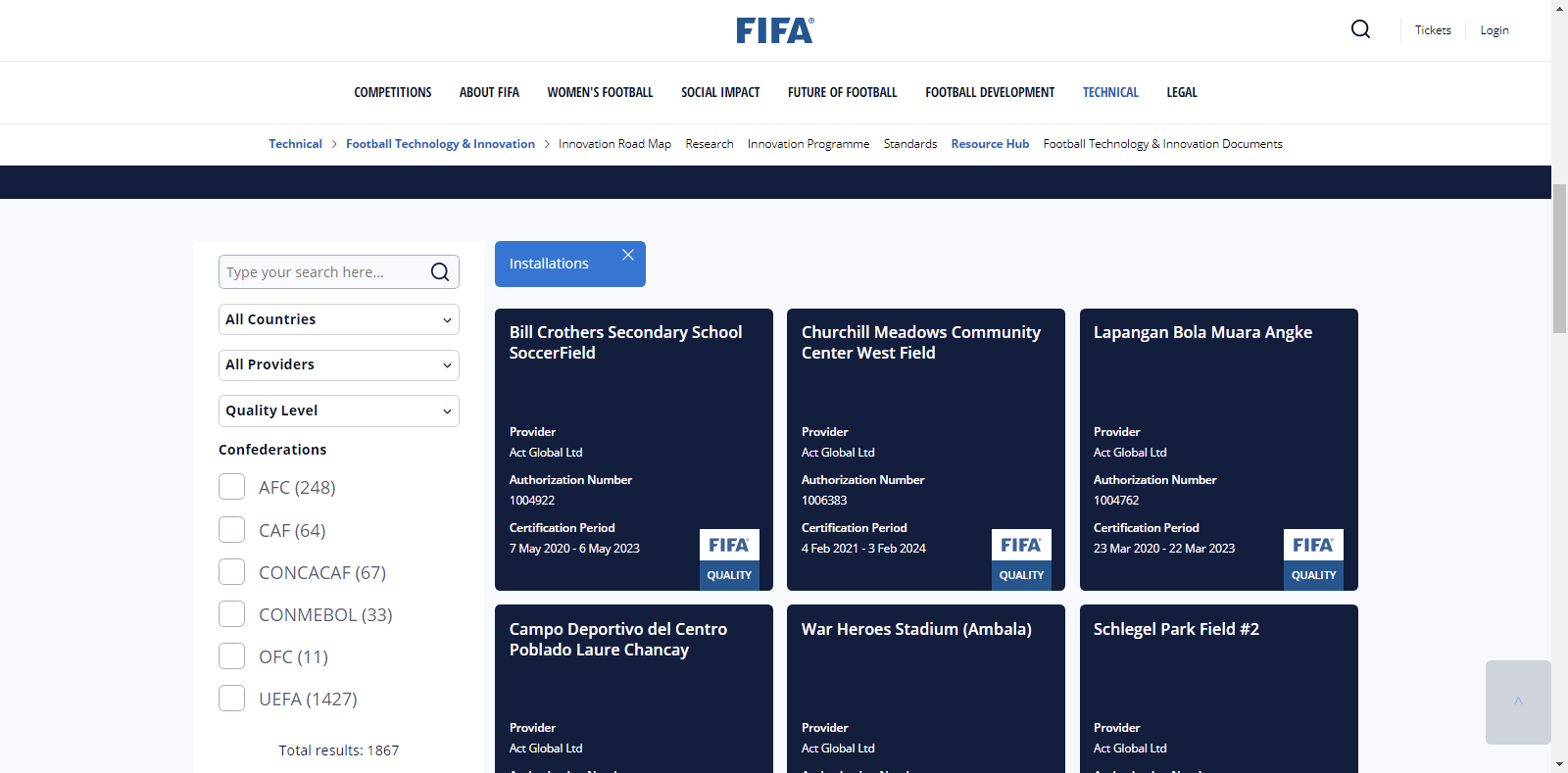
Task: Click FIFA Quality badge on Lapangan Bola card
Action: [1313, 558]
